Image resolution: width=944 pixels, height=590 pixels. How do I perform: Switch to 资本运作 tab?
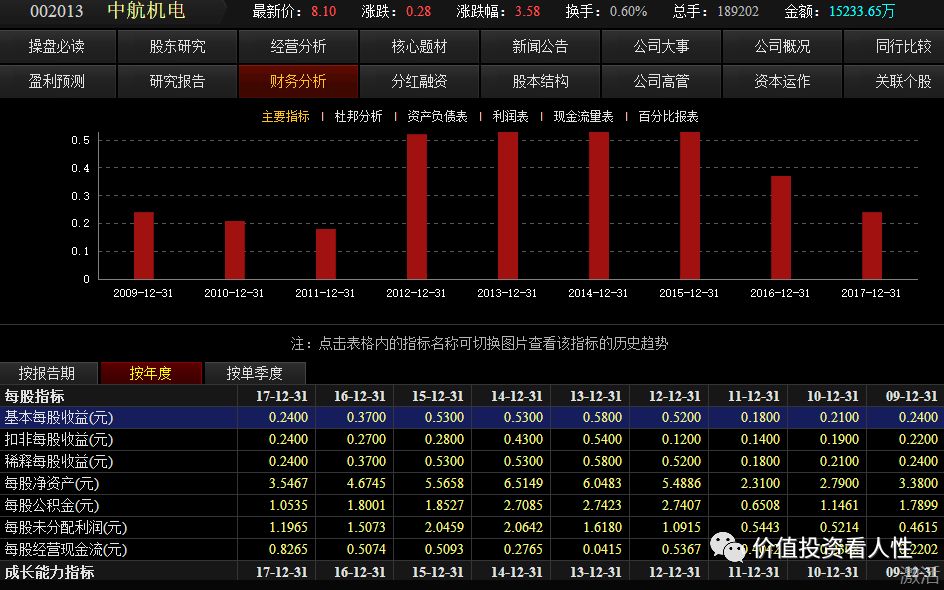click(x=783, y=81)
